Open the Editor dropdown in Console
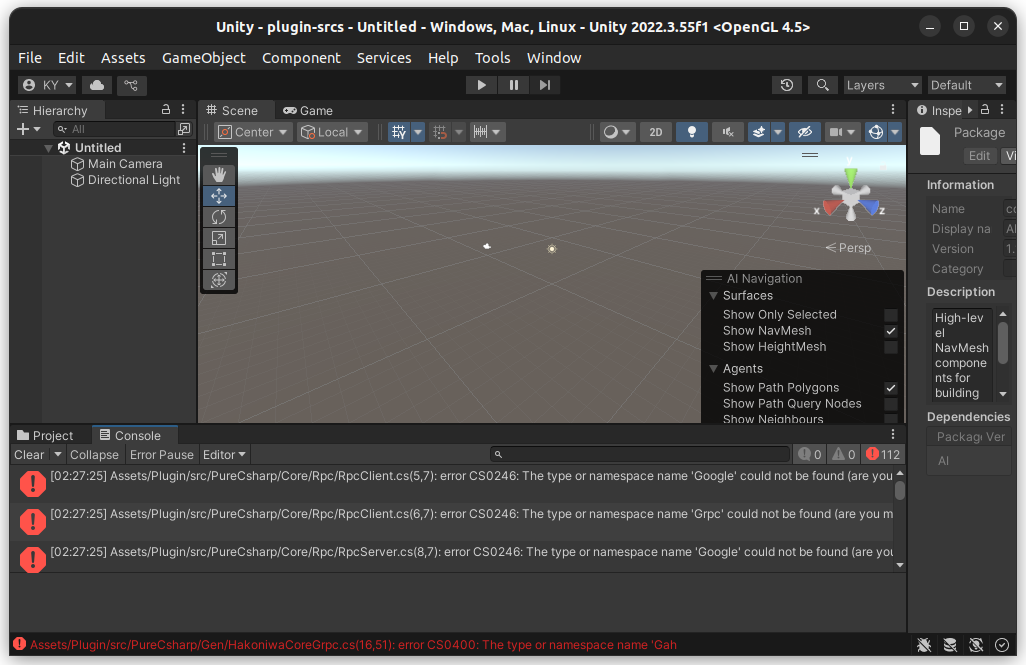Screen dimensions: 1026x665 pos(224,454)
